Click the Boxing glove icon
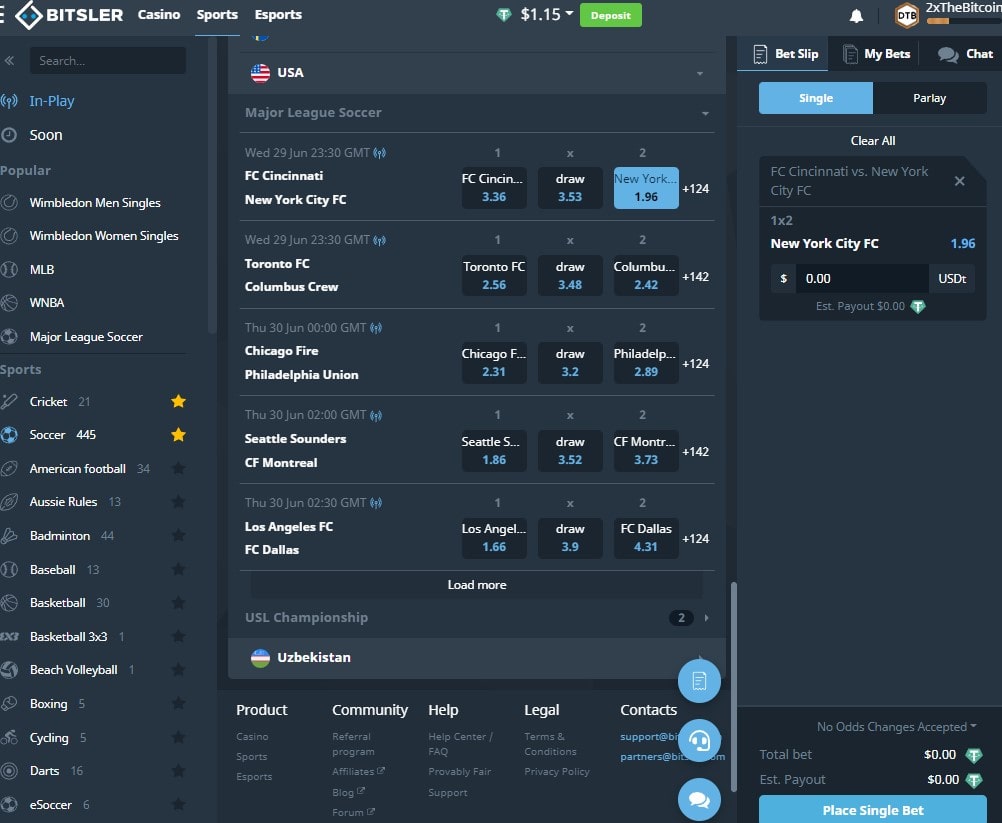Screen dimensions: 1002x823 pyautogui.click(x=9, y=704)
